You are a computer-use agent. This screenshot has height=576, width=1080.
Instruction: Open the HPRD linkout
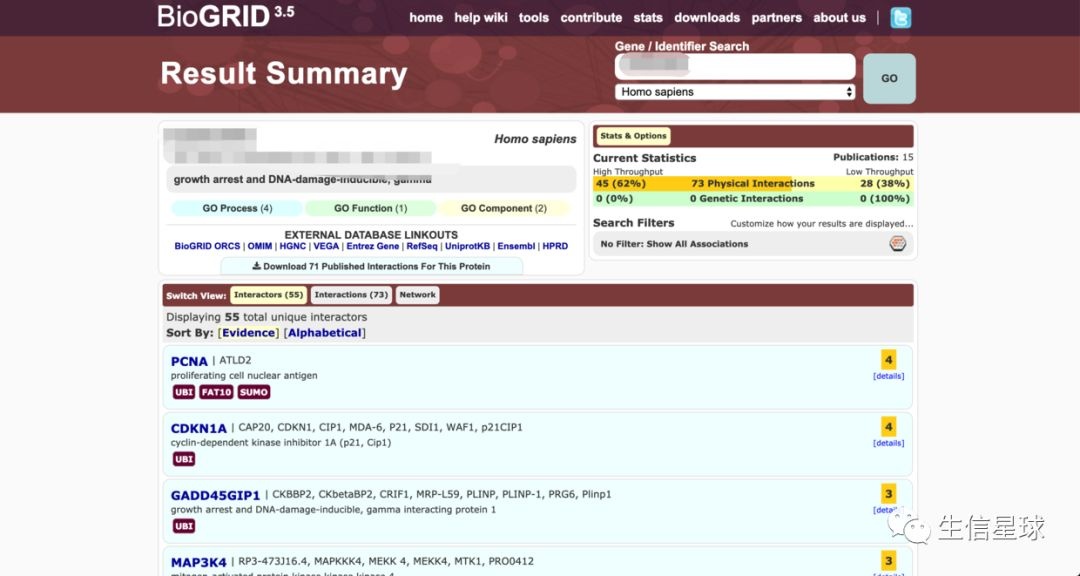click(555, 246)
